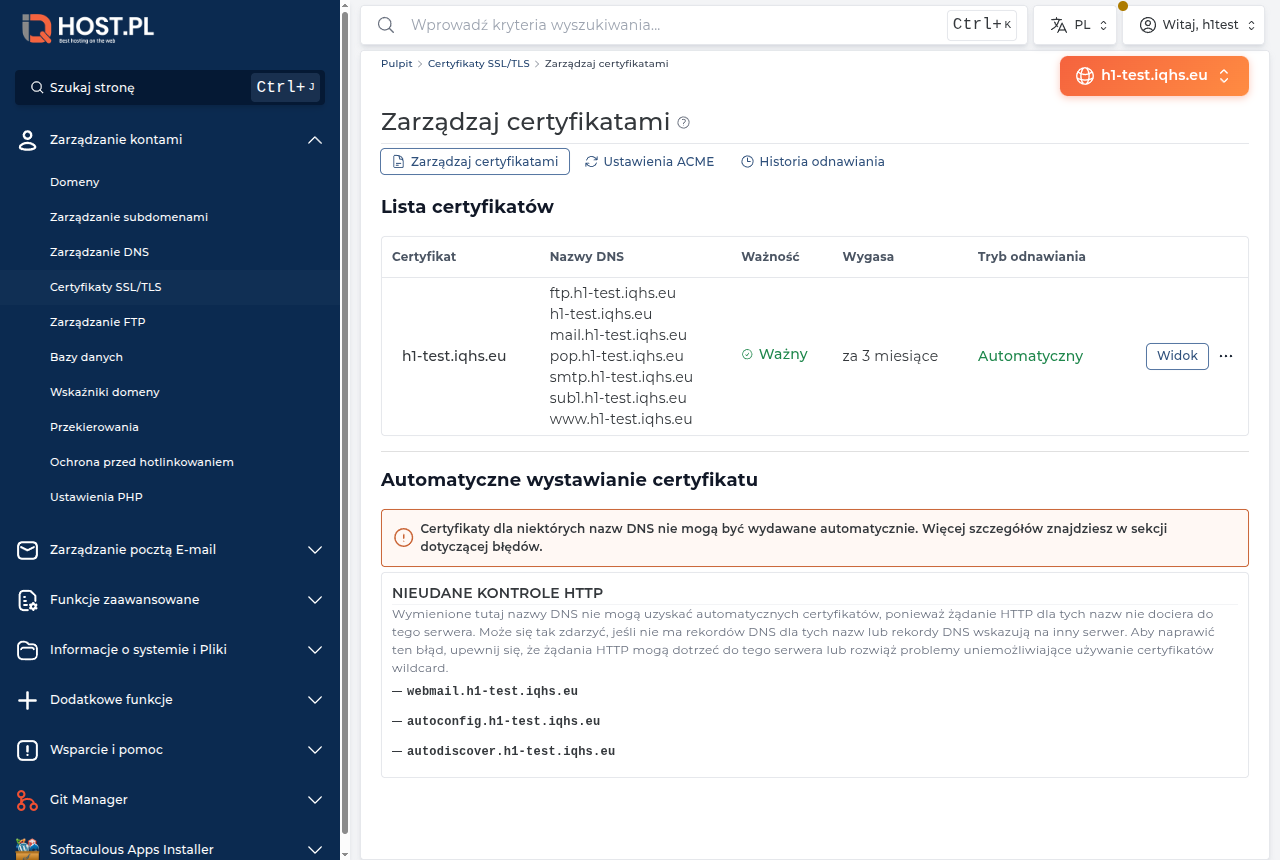Open the Witaj, h1test user menu
The height and width of the screenshot is (860, 1280).
point(1194,25)
